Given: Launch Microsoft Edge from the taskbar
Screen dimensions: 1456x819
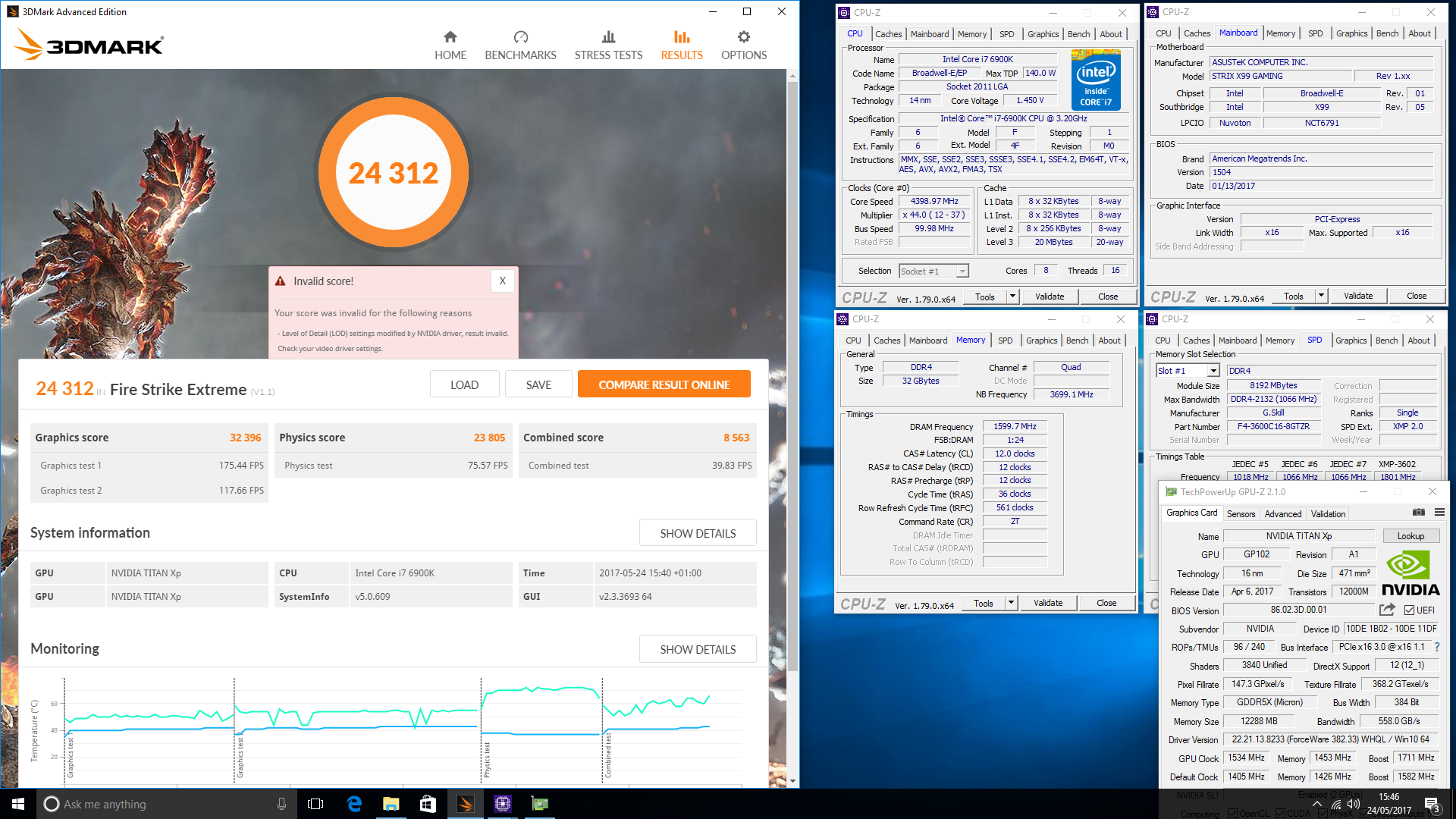Looking at the screenshot, I should click(354, 804).
